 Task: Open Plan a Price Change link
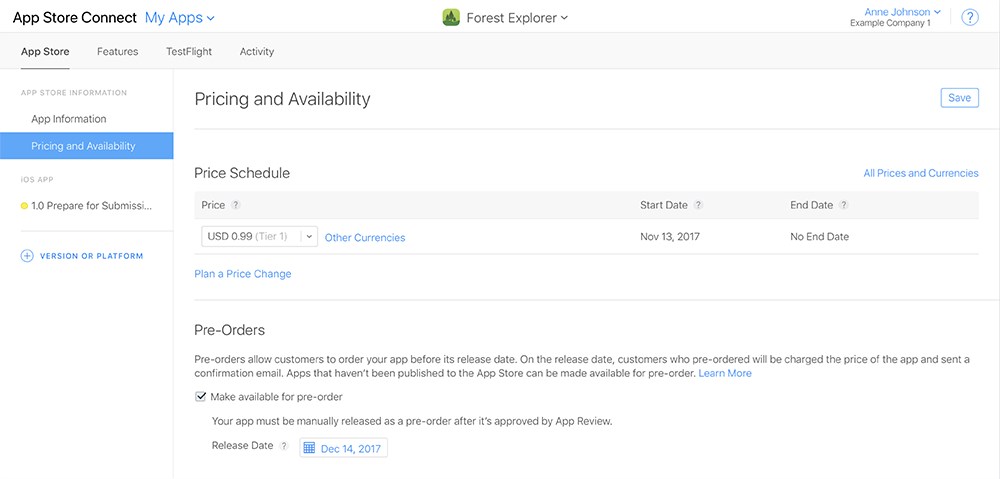242,274
